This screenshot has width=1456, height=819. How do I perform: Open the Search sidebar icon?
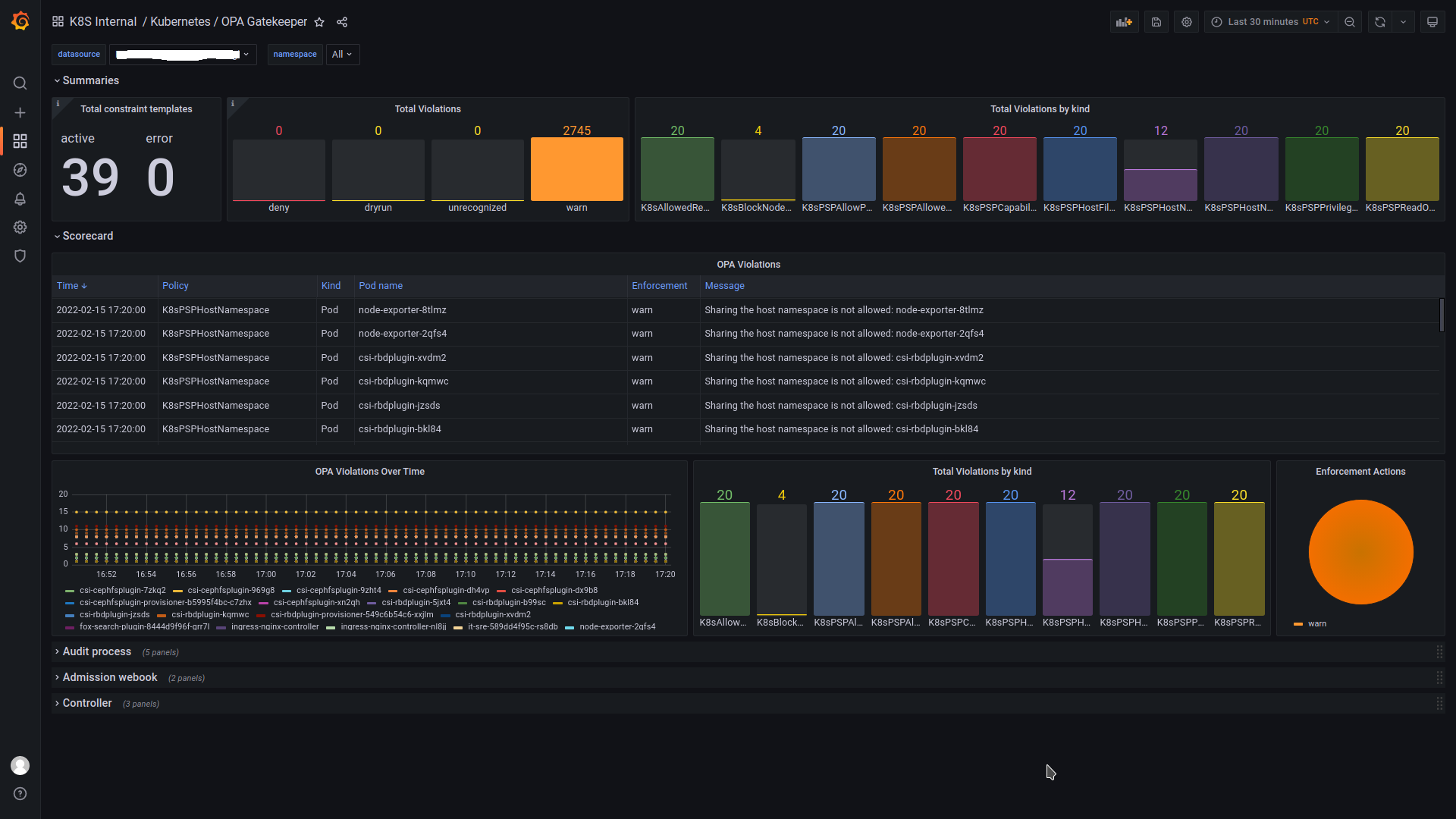(20, 83)
